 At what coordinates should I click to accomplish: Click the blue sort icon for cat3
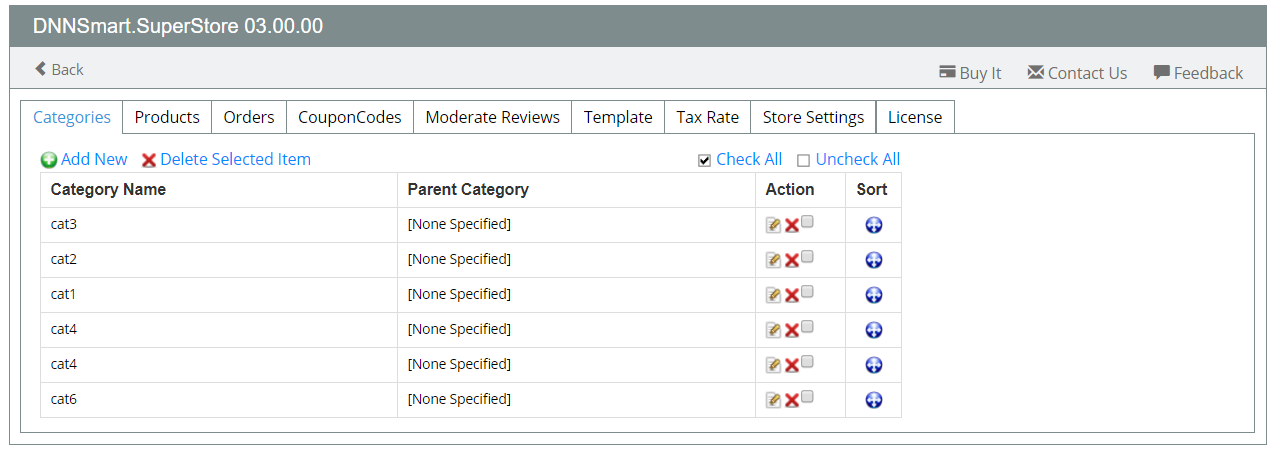(873, 225)
